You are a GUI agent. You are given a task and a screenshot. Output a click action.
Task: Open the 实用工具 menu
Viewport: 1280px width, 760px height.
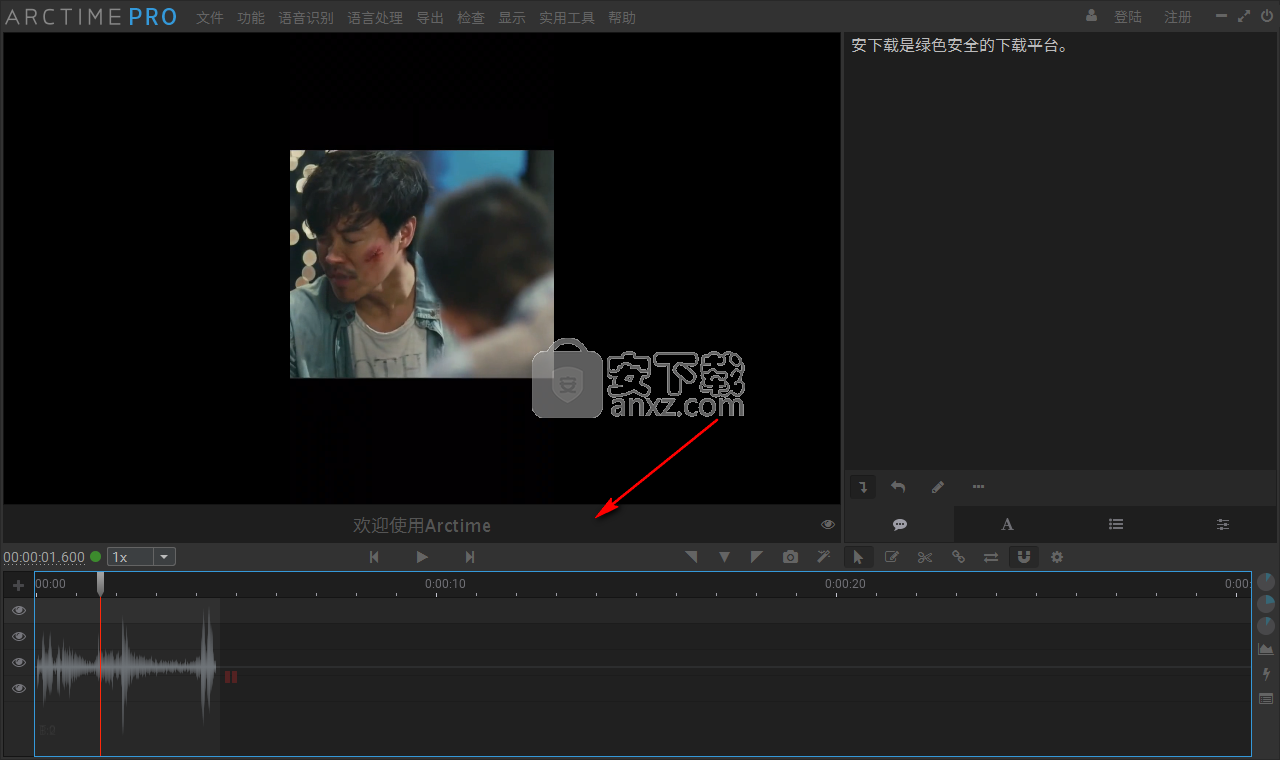pos(567,18)
